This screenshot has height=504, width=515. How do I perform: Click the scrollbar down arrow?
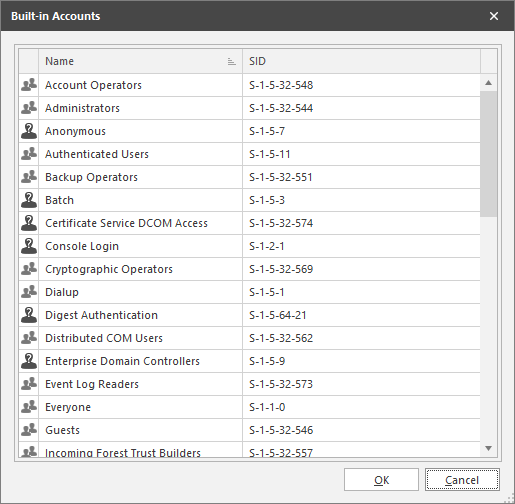pos(488,448)
